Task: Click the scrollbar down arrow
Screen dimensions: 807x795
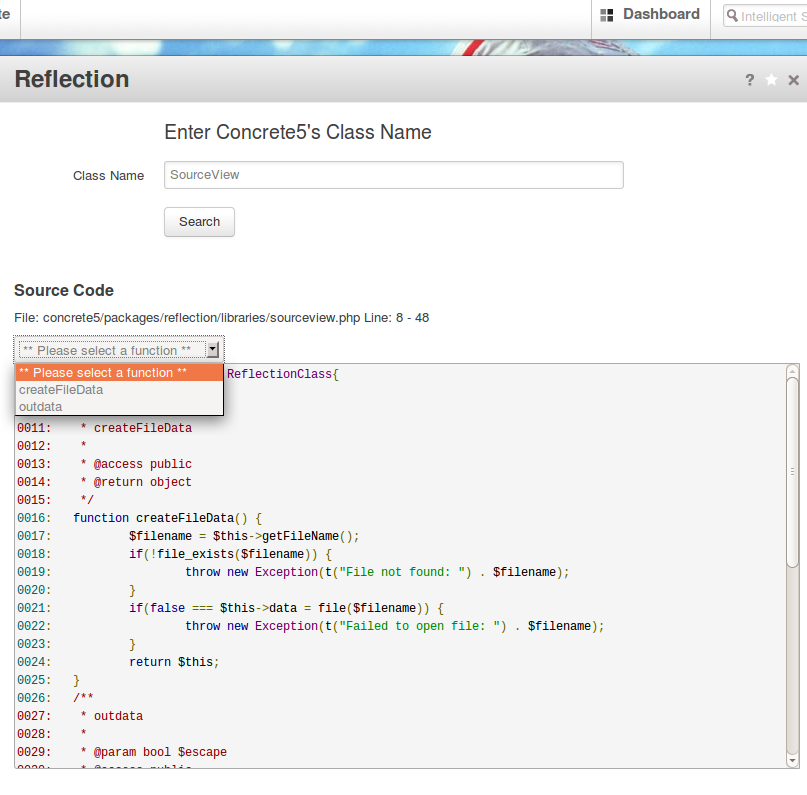Action: pyautogui.click(x=792, y=761)
